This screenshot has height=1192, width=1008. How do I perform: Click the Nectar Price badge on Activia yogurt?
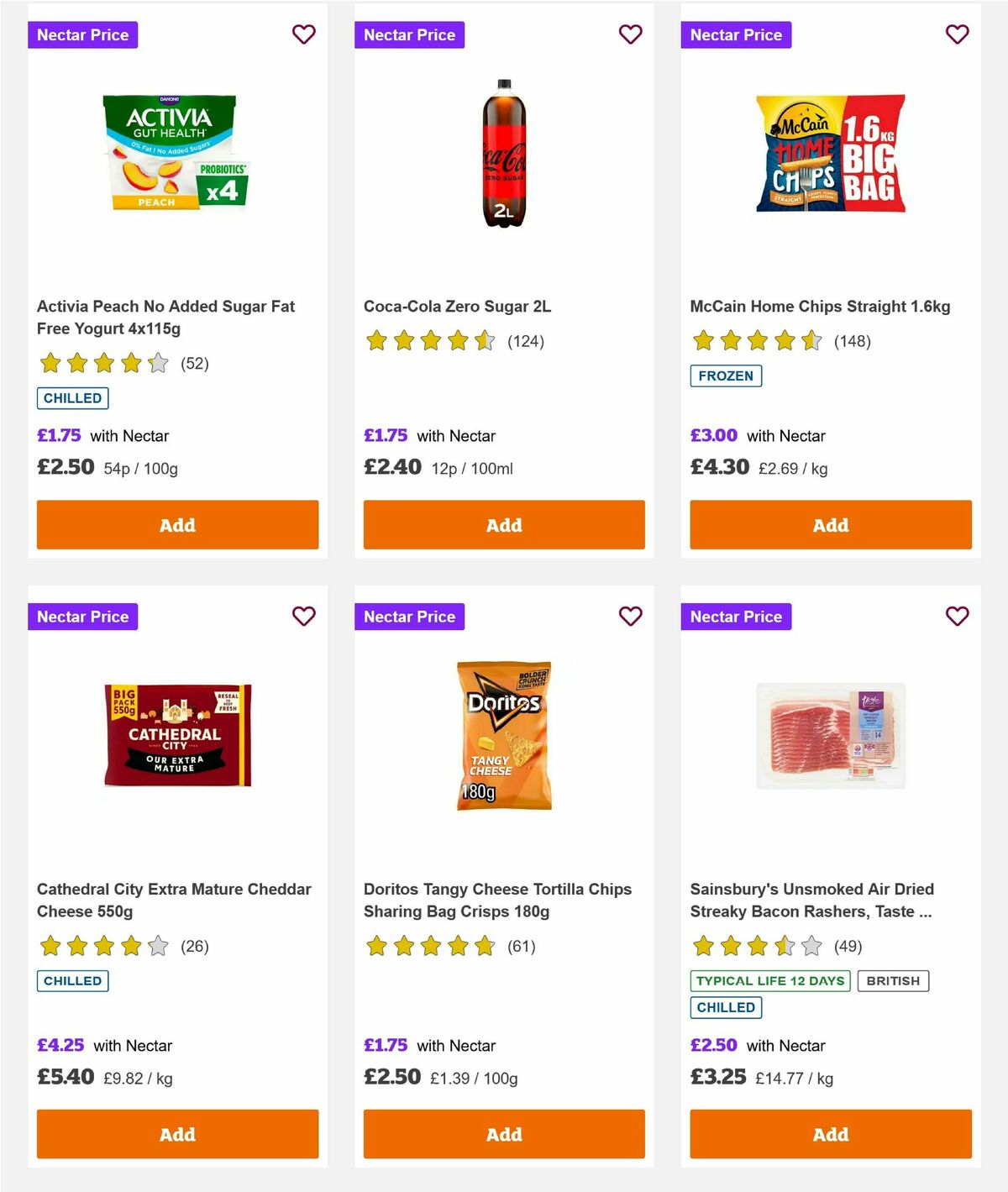coord(83,34)
